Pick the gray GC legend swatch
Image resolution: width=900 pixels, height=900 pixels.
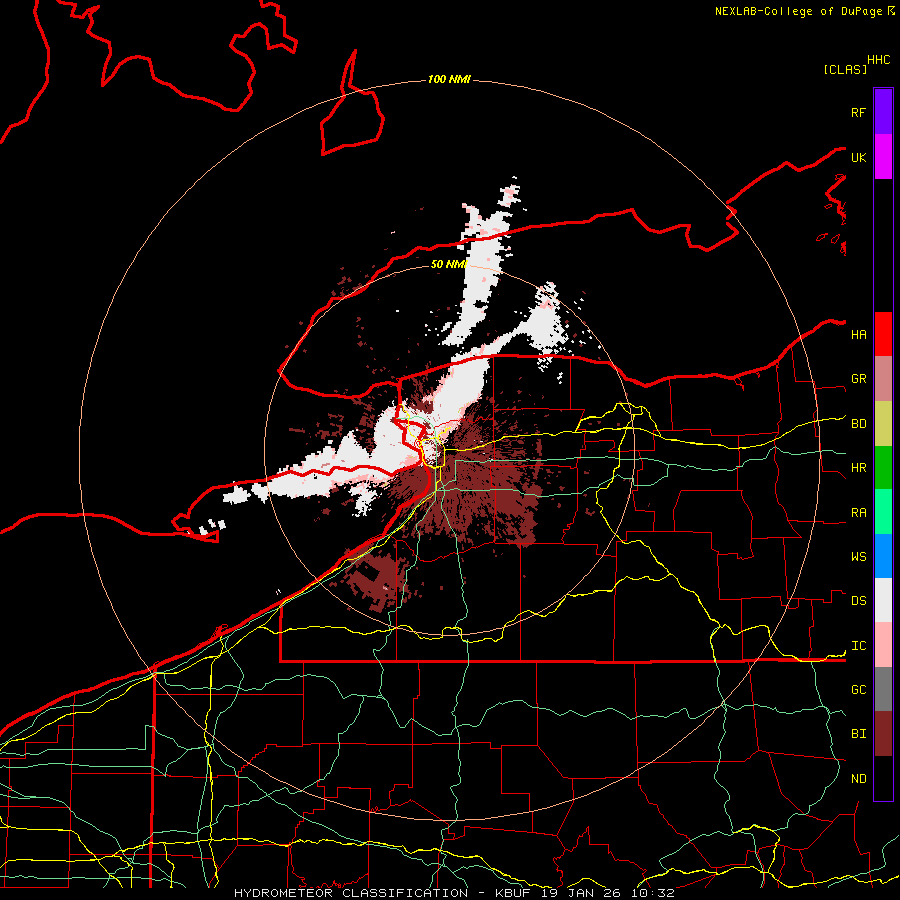coord(883,689)
